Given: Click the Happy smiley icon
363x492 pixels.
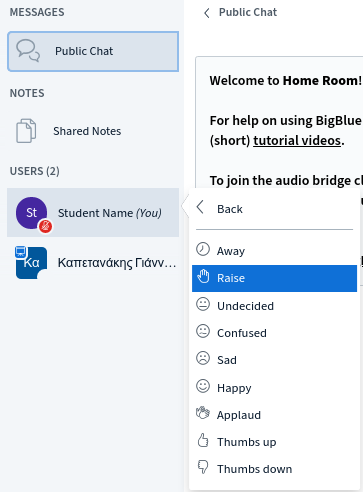Looking at the screenshot, I should click(203, 386).
